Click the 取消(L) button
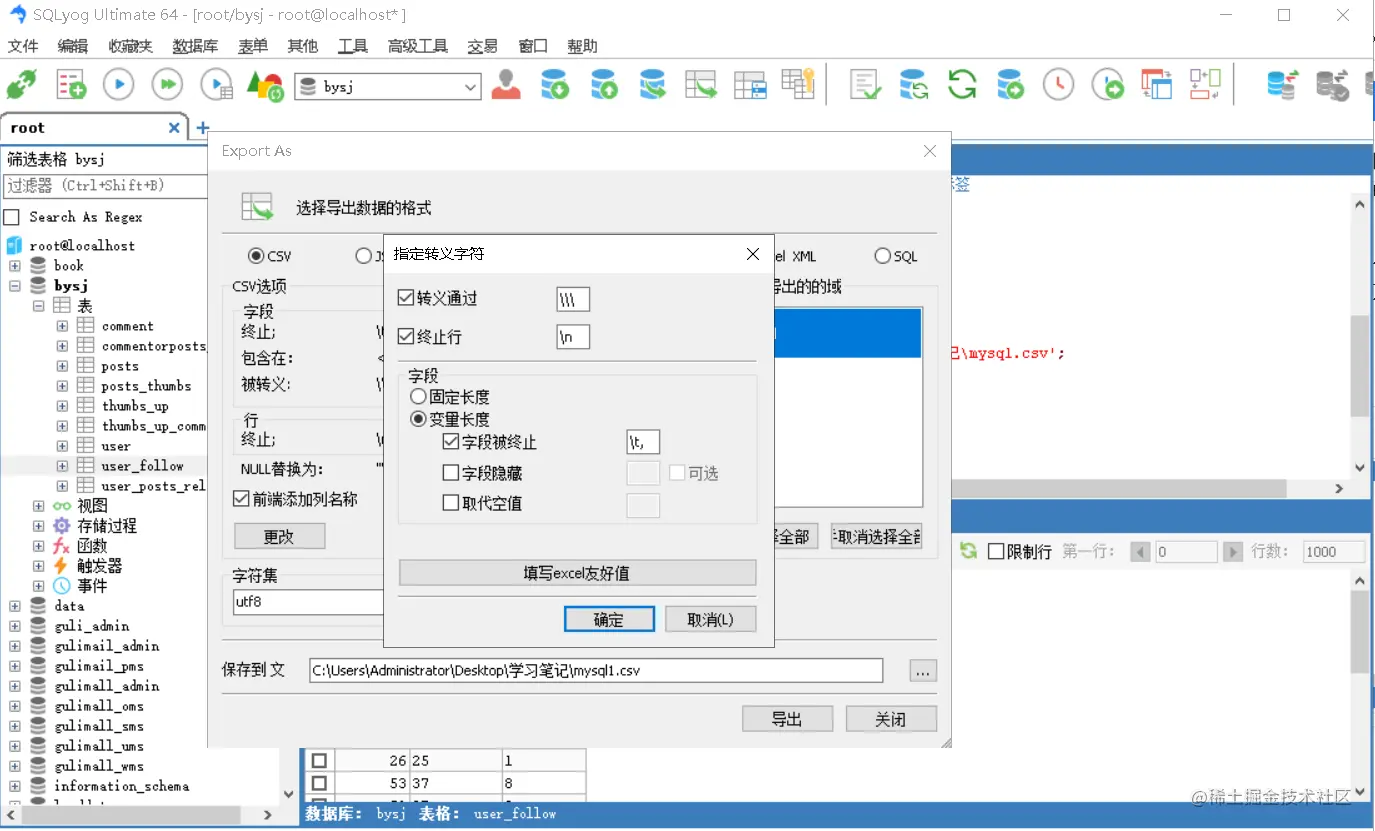 tap(710, 619)
